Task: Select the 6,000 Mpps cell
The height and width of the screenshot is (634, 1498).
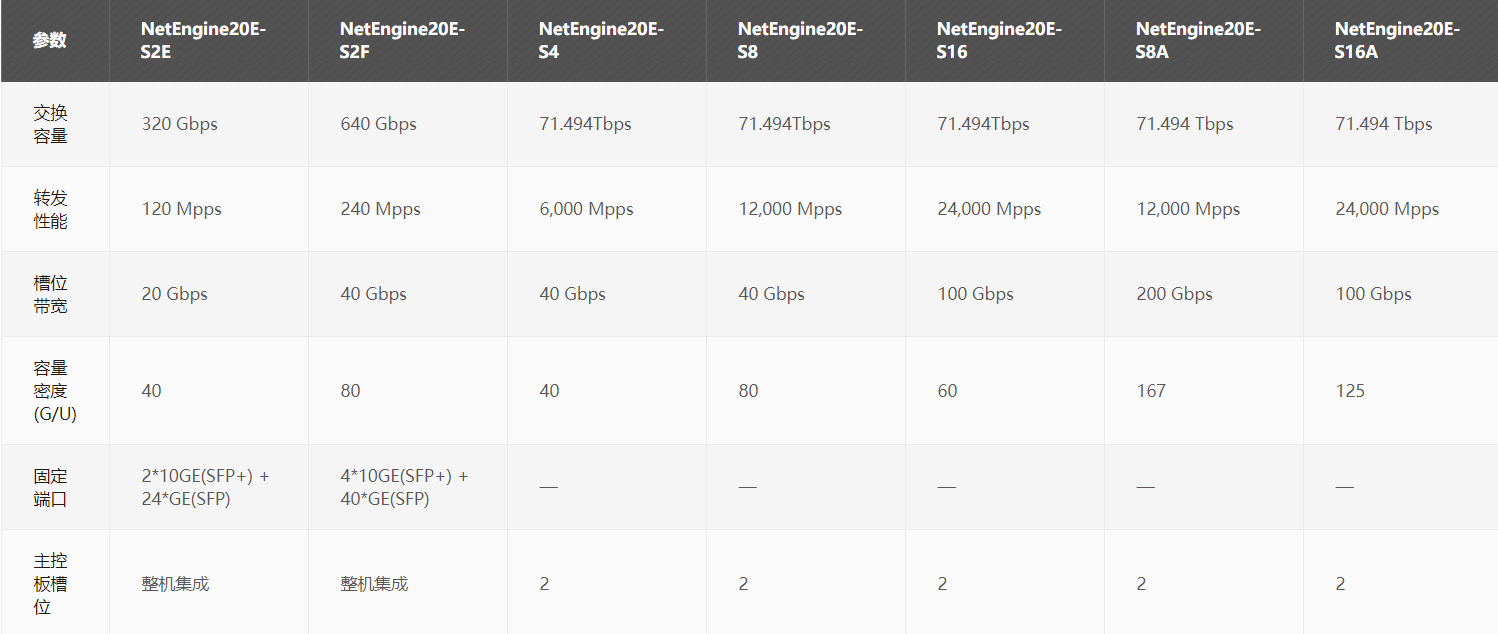Action: click(586, 209)
